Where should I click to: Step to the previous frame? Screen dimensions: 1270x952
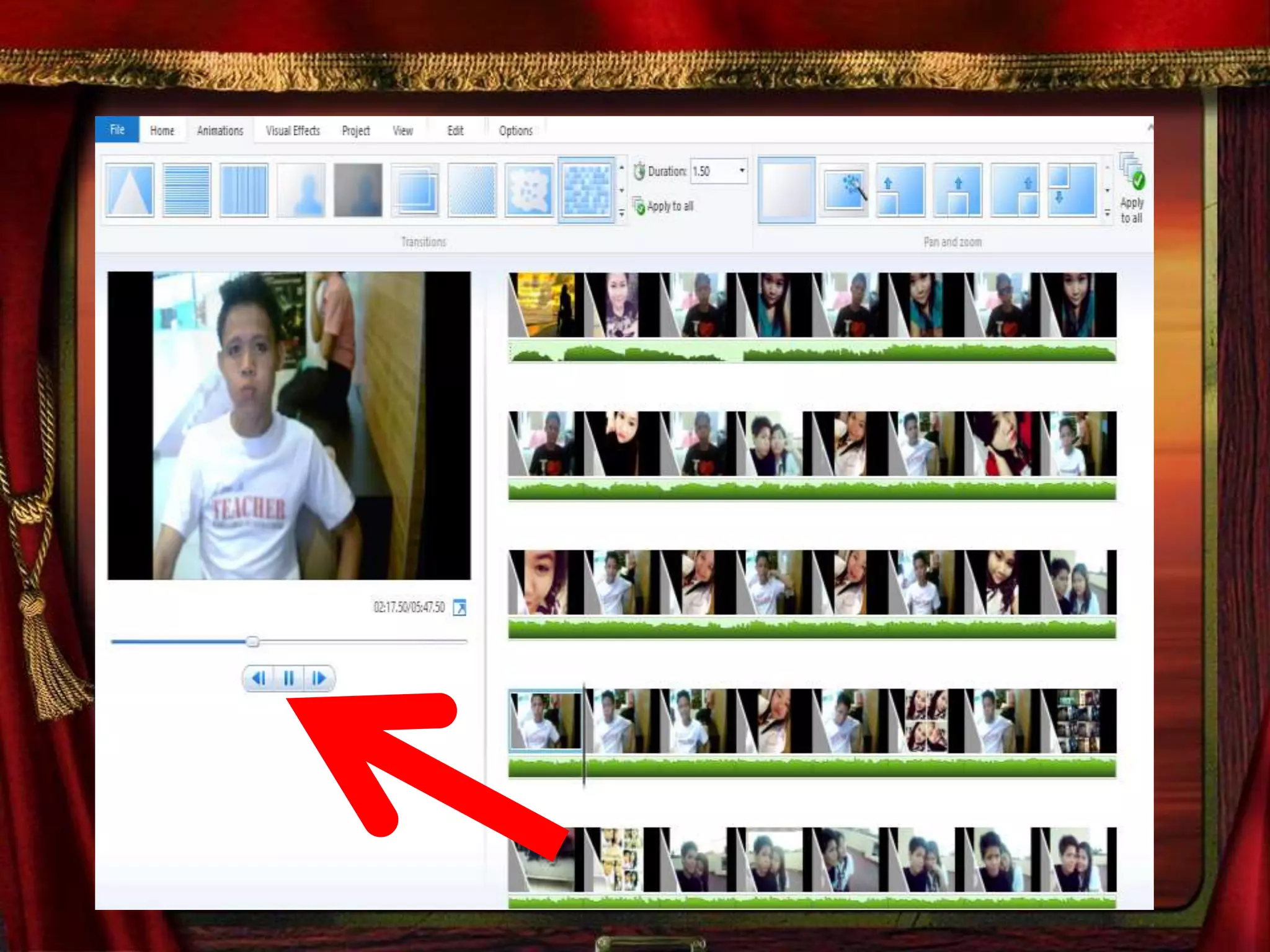click(259, 678)
